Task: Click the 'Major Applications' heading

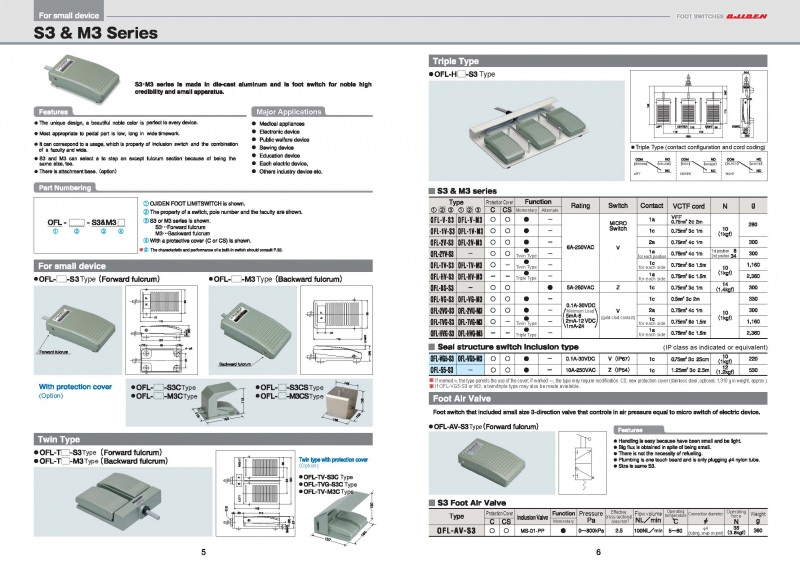Action: (x=289, y=112)
